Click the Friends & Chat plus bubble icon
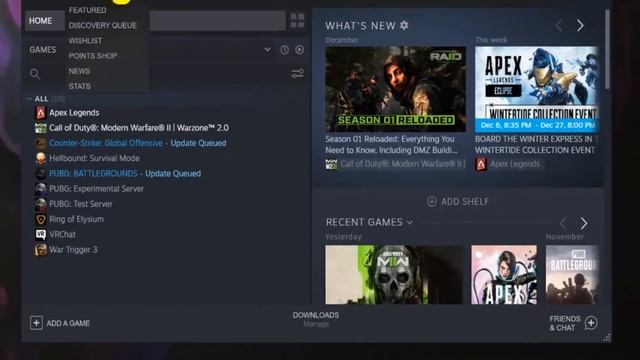Screen dimensions: 640x360 coord(591,323)
